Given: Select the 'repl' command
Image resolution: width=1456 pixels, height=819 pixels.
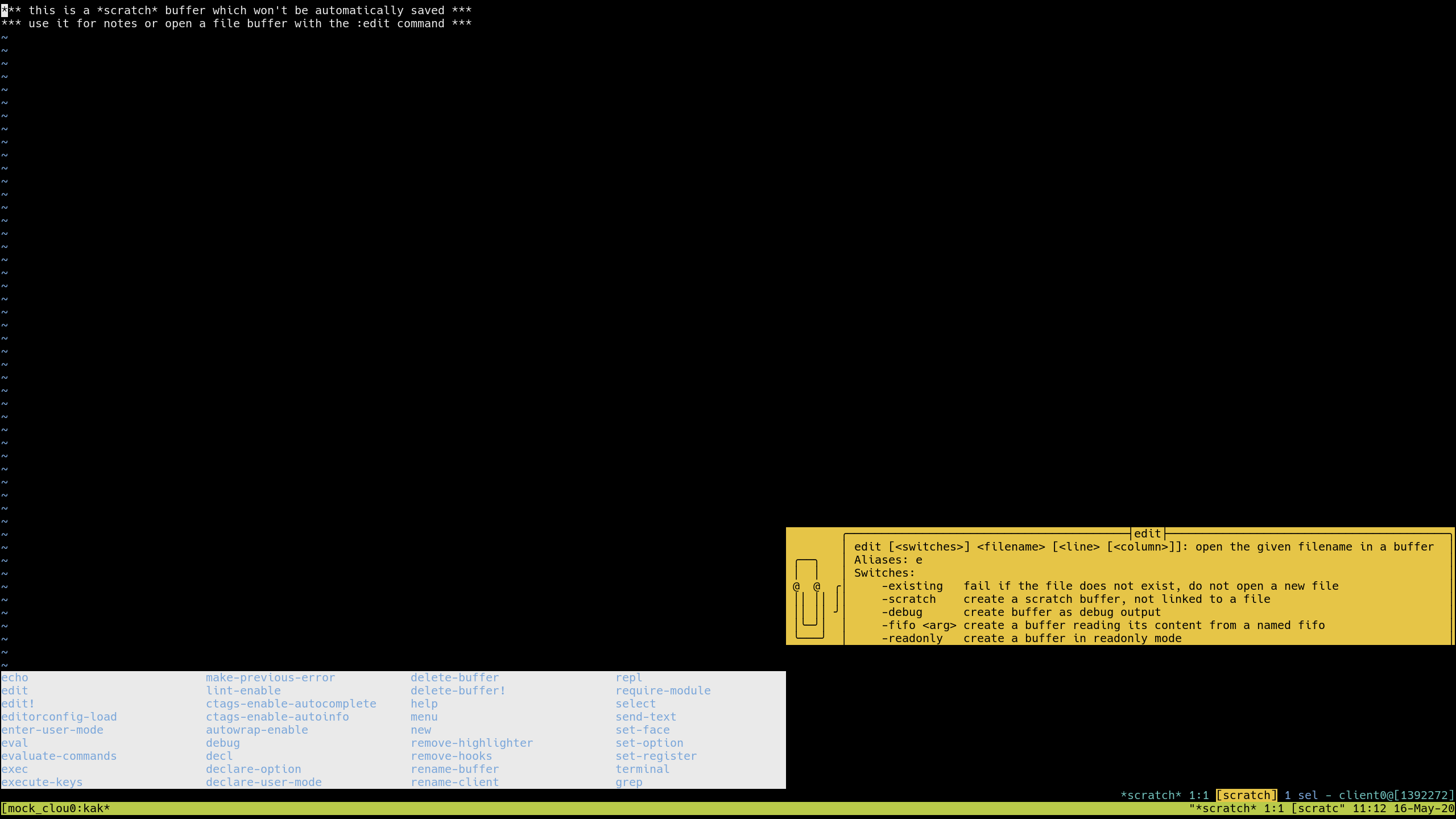Looking at the screenshot, I should point(629,677).
